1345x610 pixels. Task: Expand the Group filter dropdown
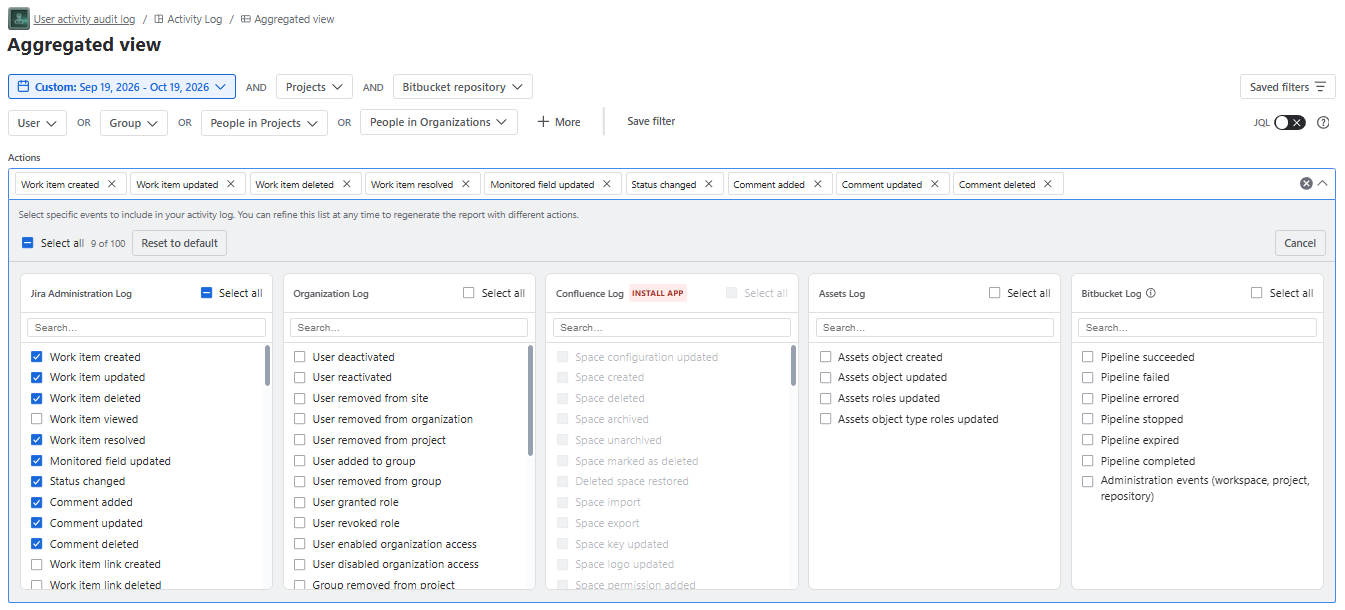click(x=133, y=123)
